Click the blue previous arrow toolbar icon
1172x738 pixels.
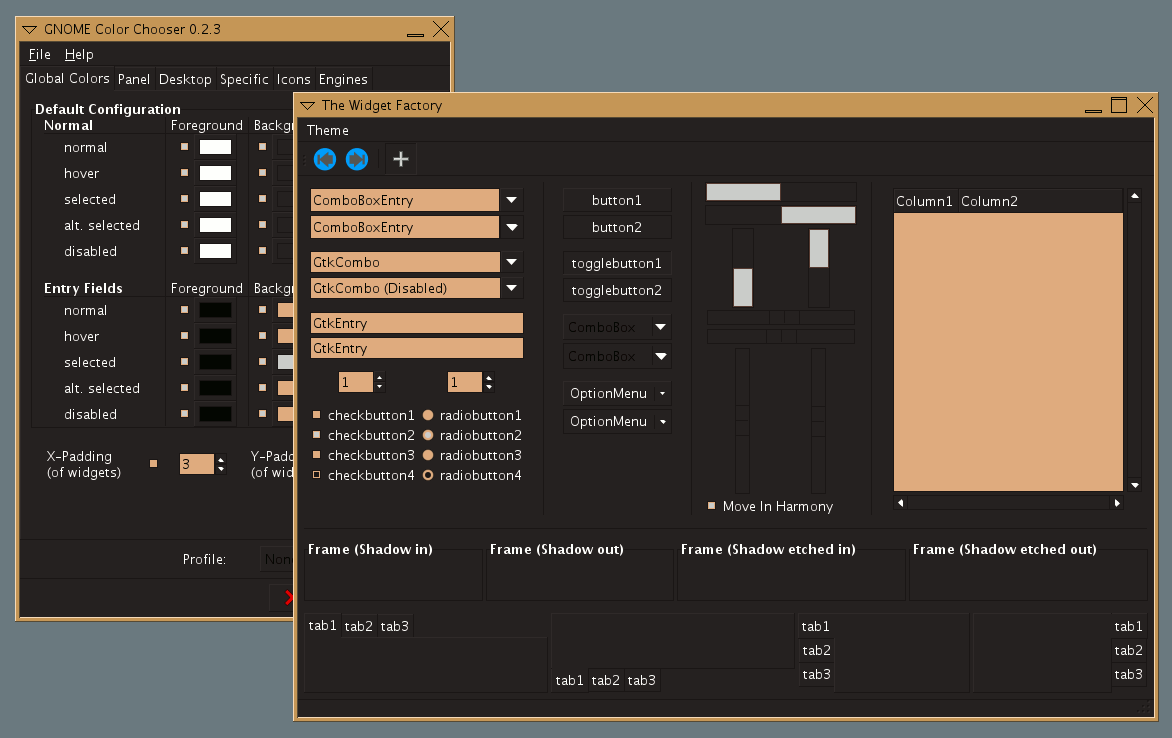(x=324, y=159)
